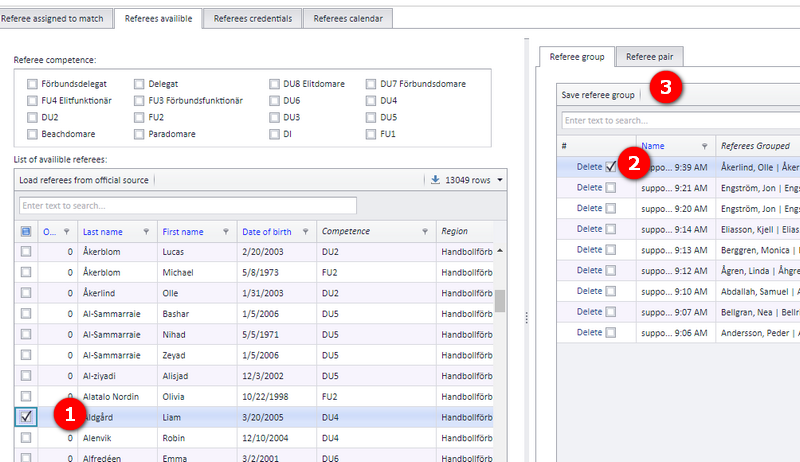Delete the 9:07 AM Bellgran group
Image resolution: width=800 pixels, height=462 pixels.
[x=589, y=312]
